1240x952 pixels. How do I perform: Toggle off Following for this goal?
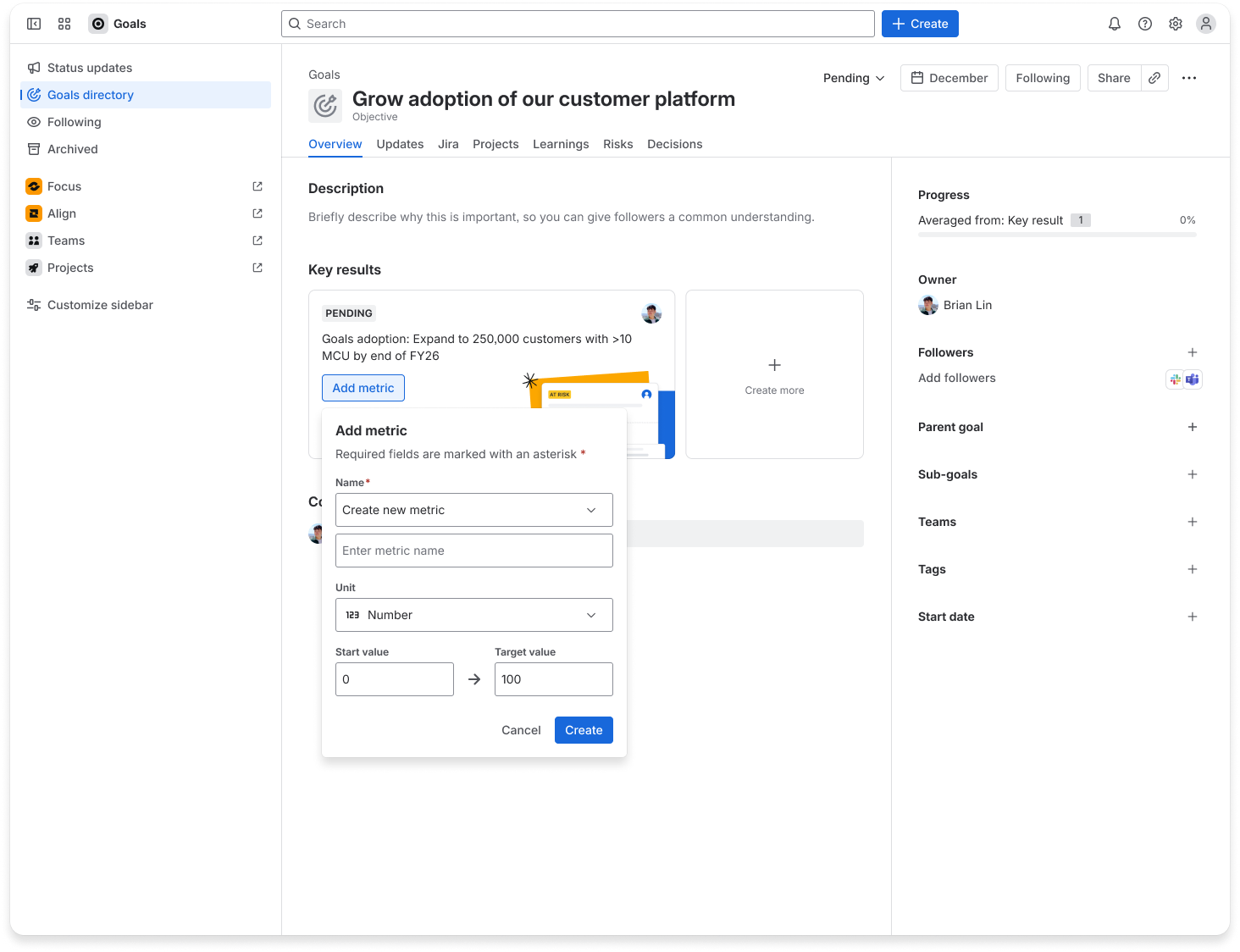(1043, 77)
